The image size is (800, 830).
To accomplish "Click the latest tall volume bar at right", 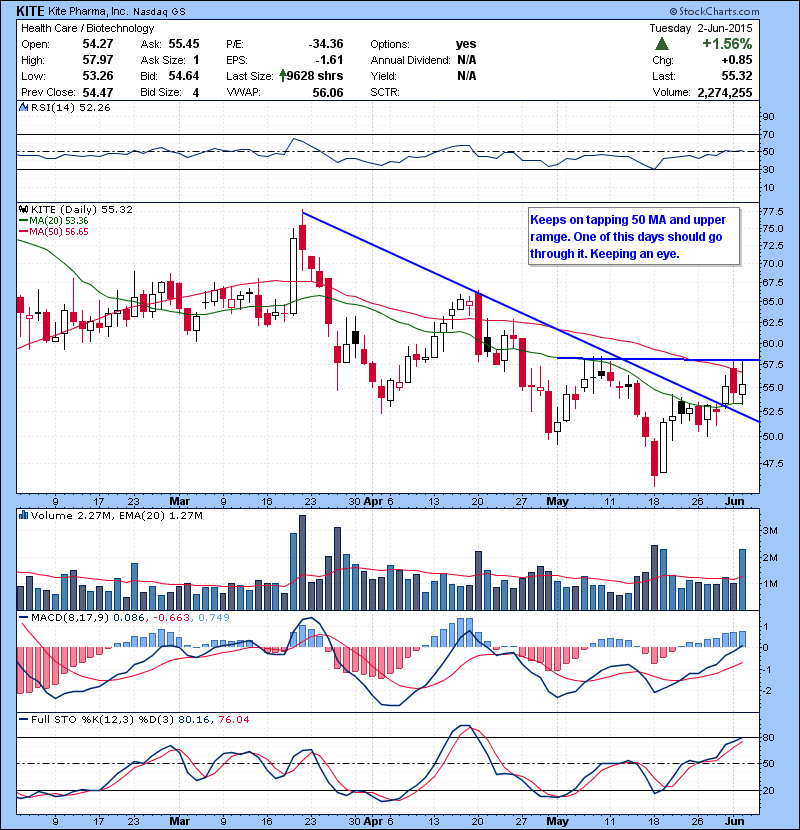I will (x=742, y=580).
